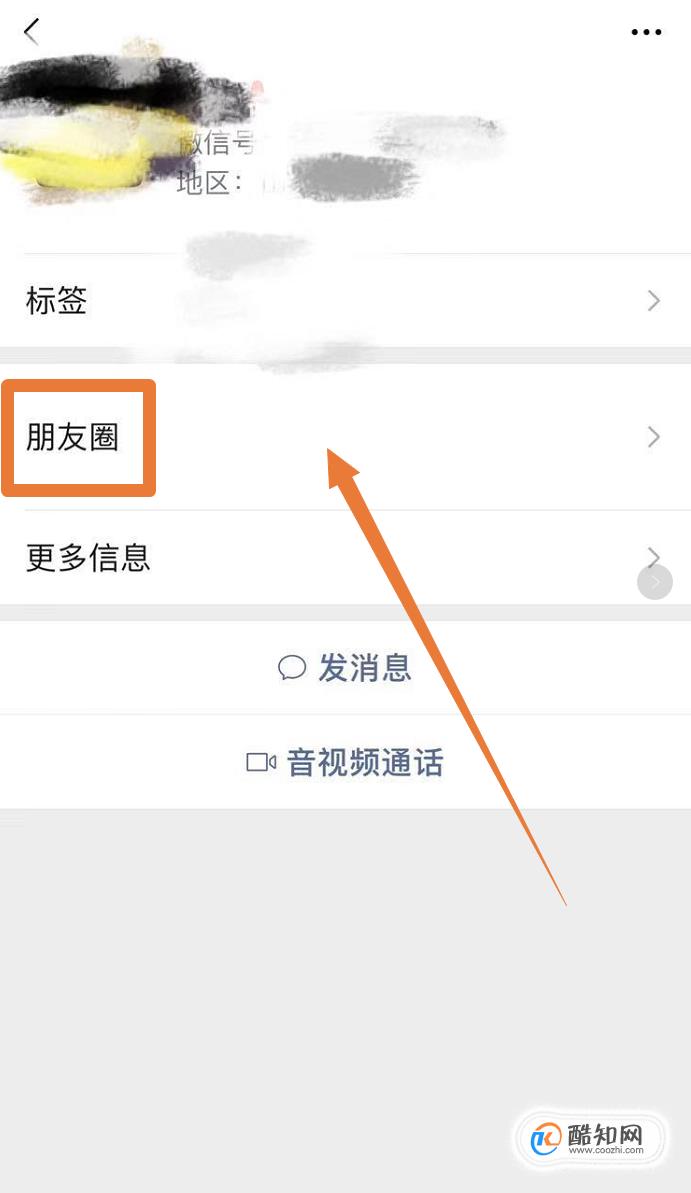Select the 微信号 WeChat ID label

218,142
